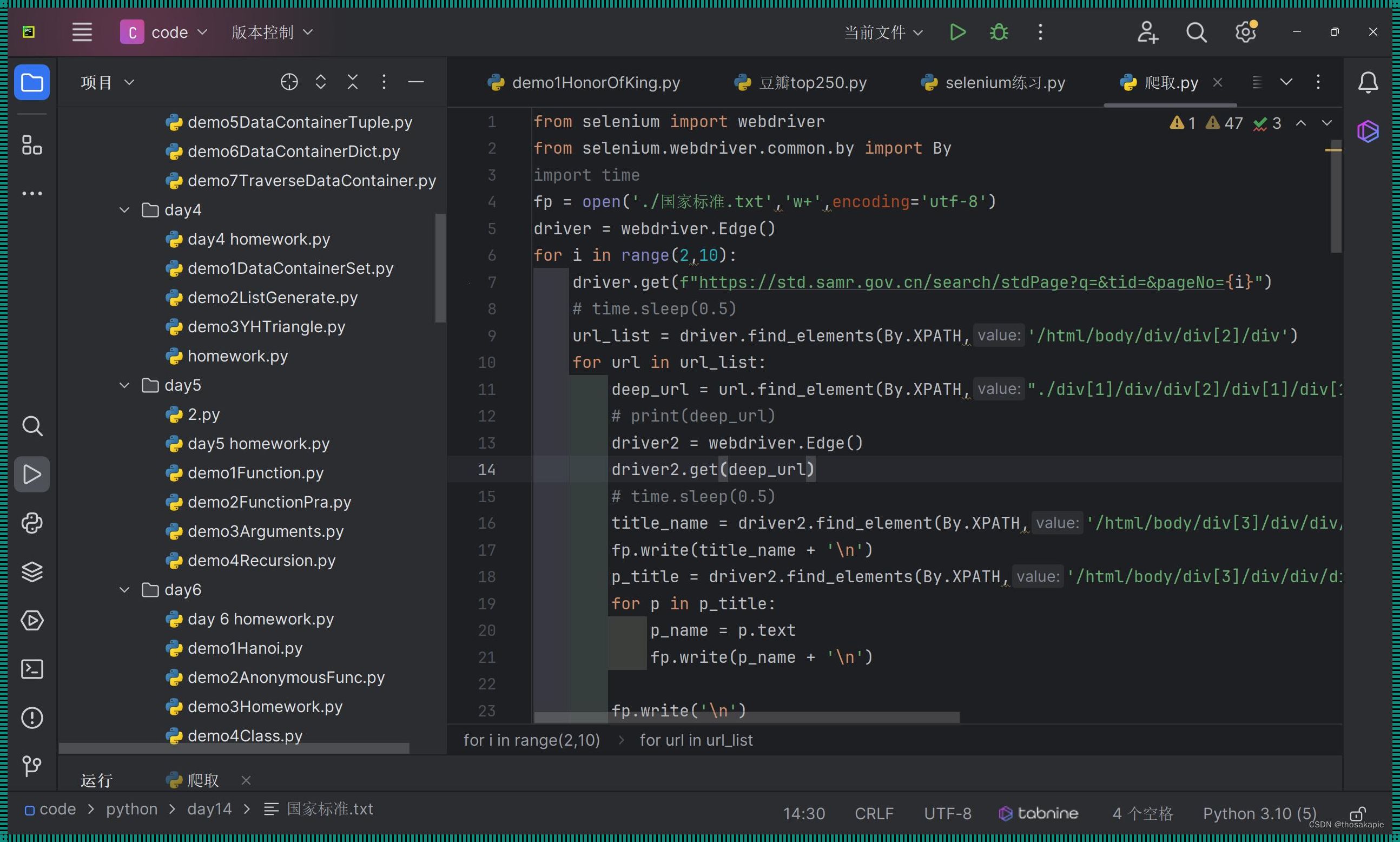Hide the Project panel with minimize dash
This screenshot has width=1400, height=842.
pyautogui.click(x=415, y=82)
